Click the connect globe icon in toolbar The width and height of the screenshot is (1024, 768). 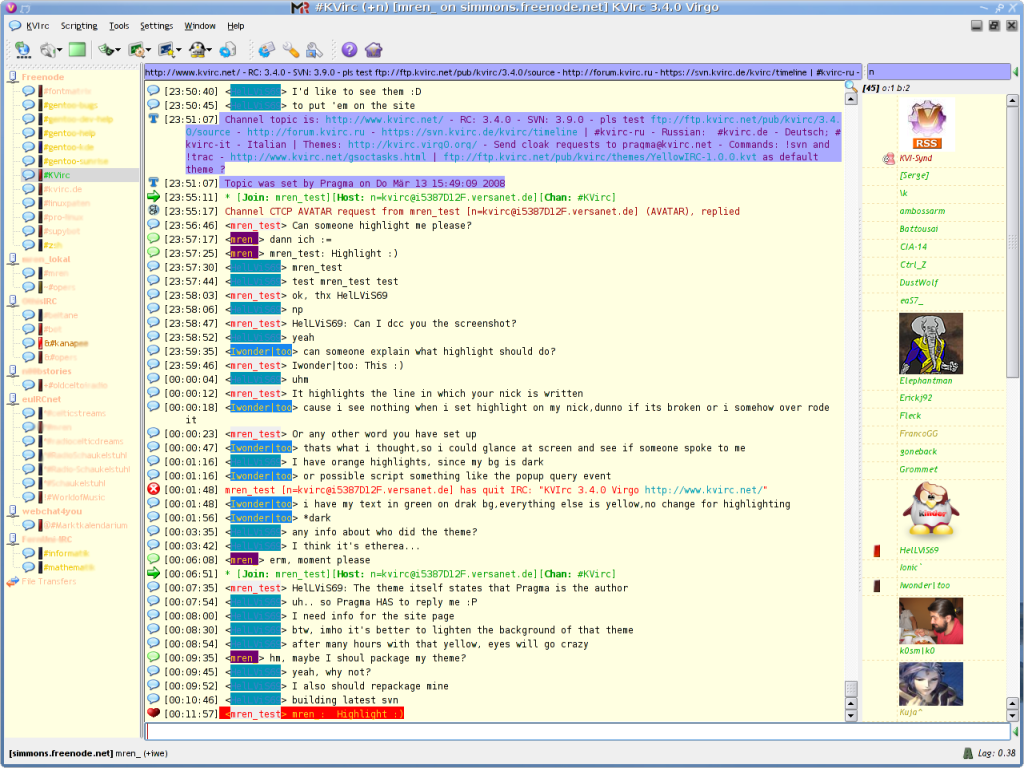click(23, 50)
